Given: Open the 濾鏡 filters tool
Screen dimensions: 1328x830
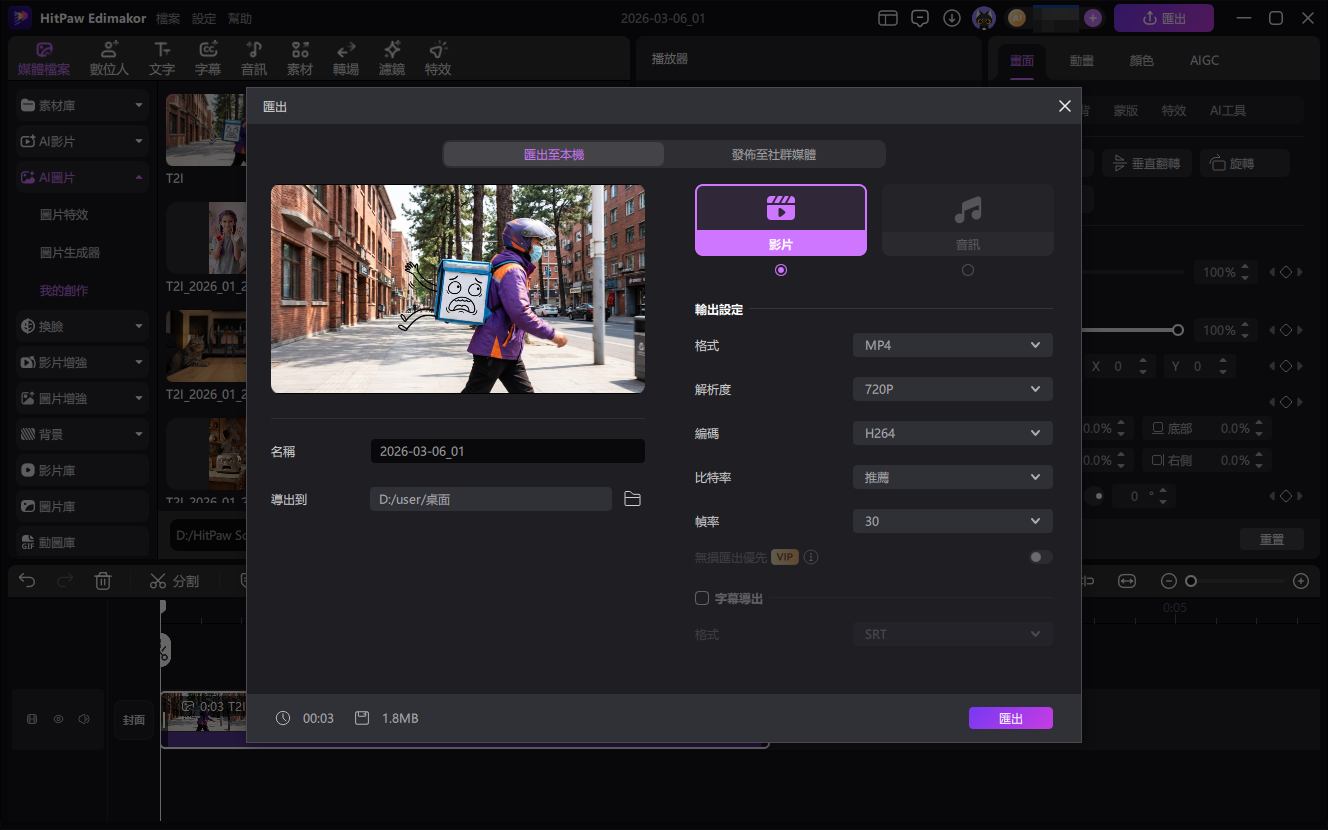Looking at the screenshot, I should (392, 59).
